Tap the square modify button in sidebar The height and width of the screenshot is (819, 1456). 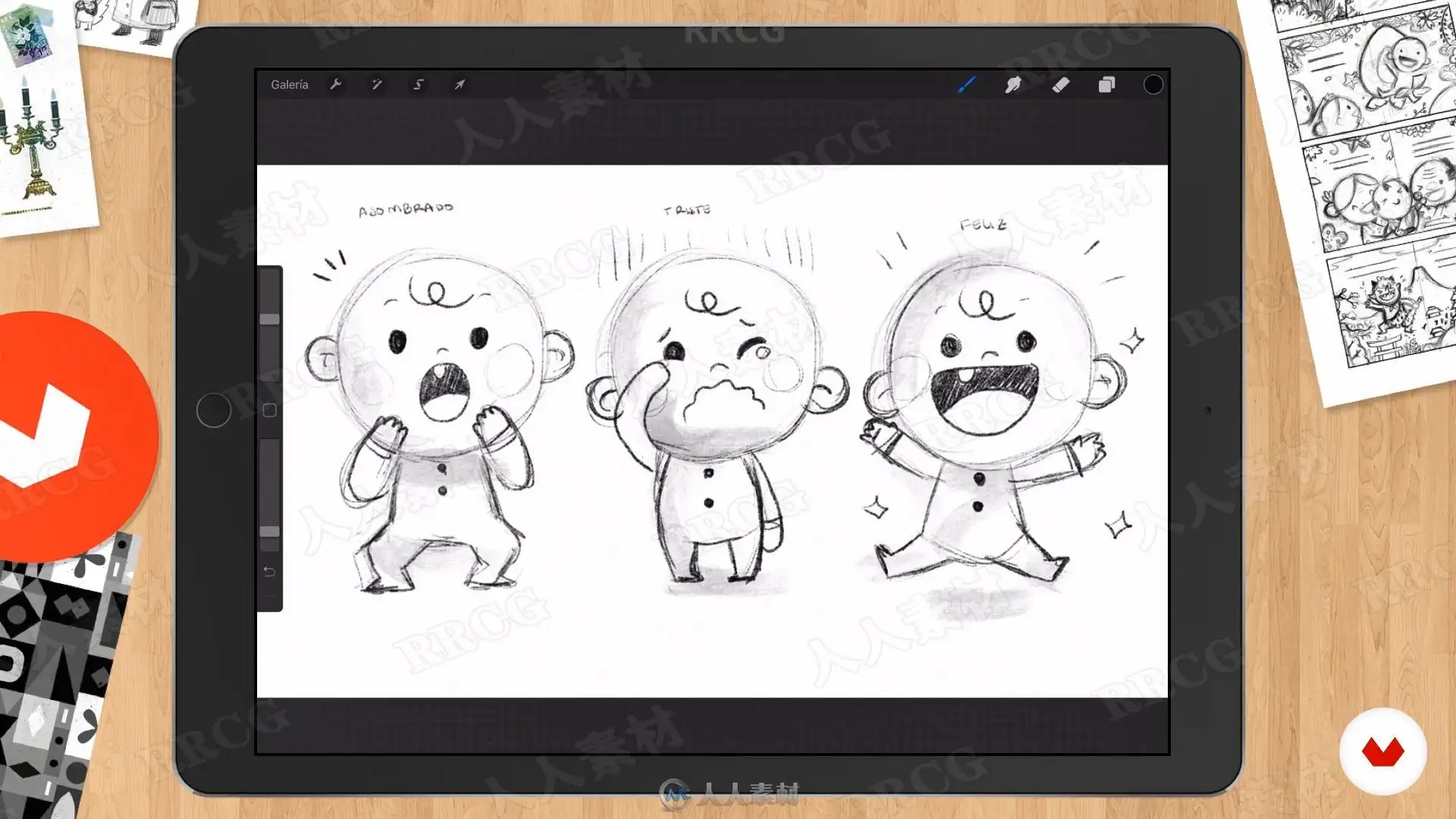tap(269, 410)
